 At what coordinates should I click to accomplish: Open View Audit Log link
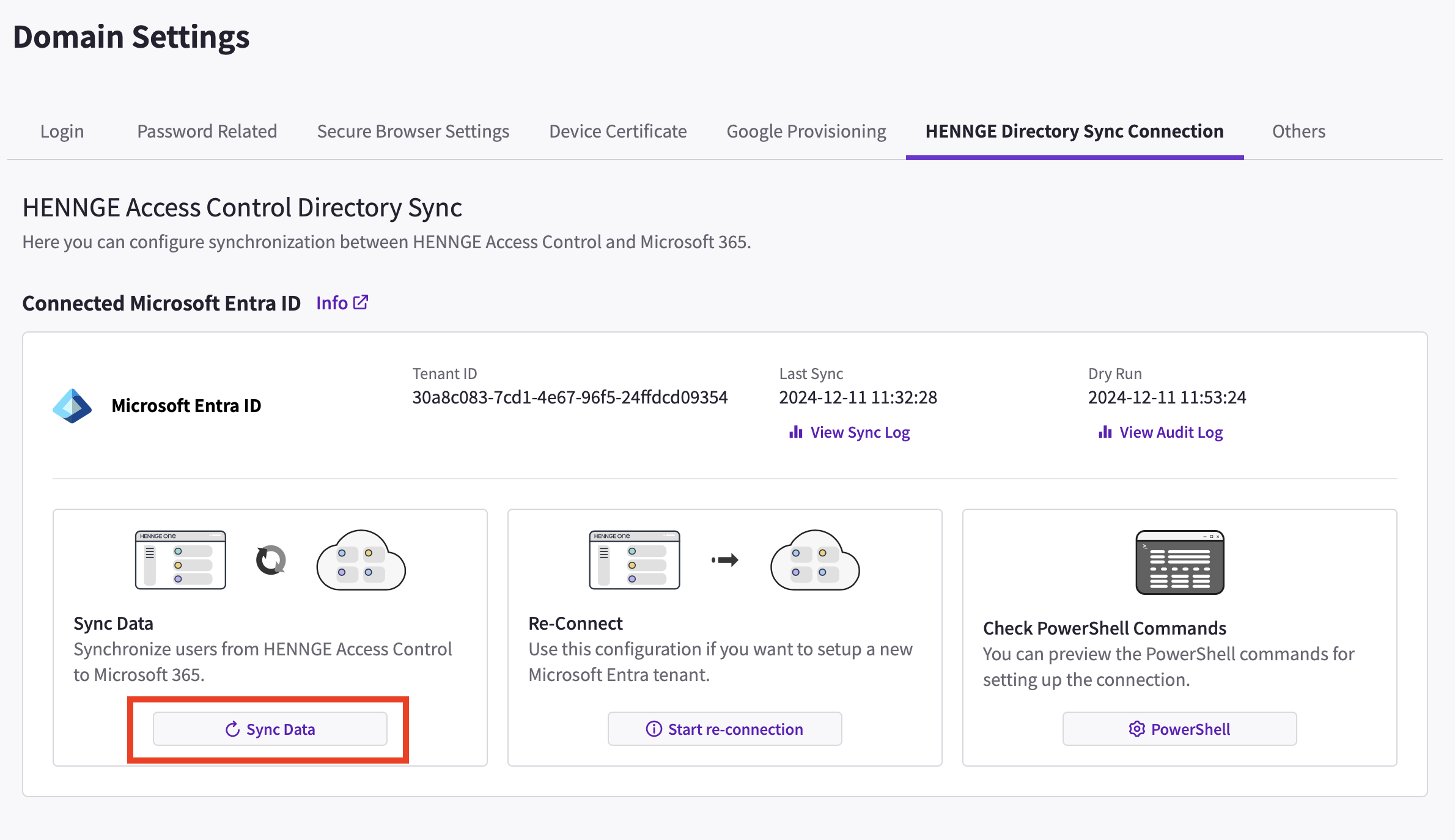1160,432
